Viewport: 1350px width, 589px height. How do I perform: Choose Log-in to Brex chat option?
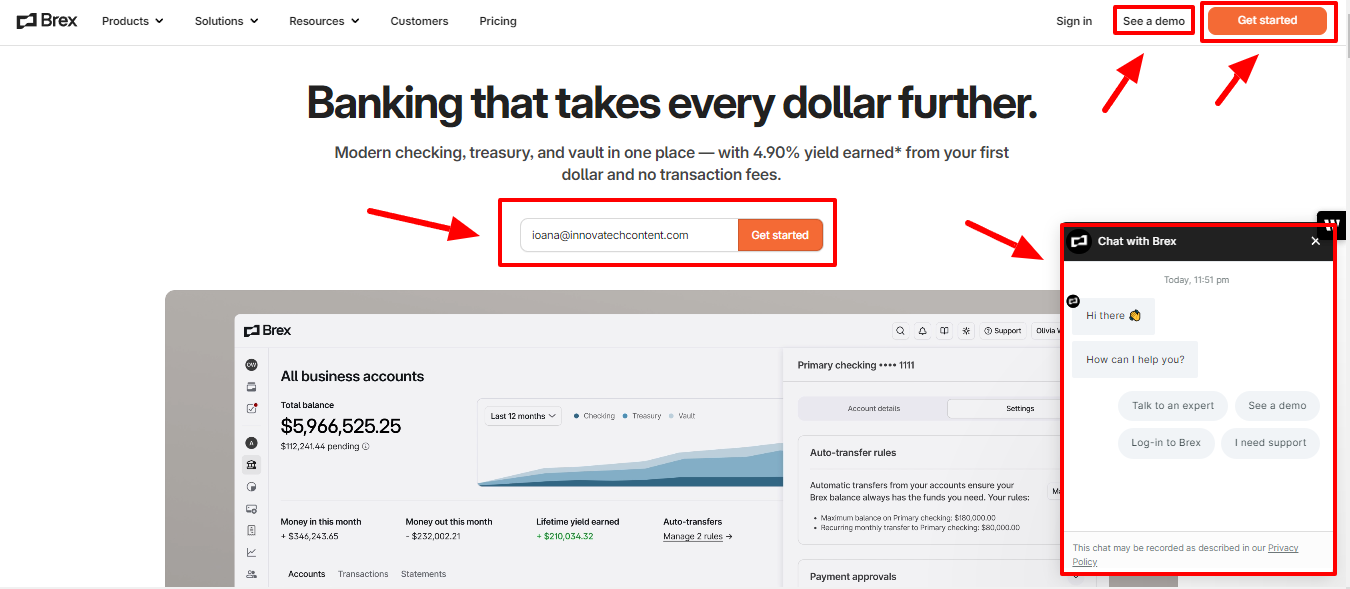(x=1166, y=443)
